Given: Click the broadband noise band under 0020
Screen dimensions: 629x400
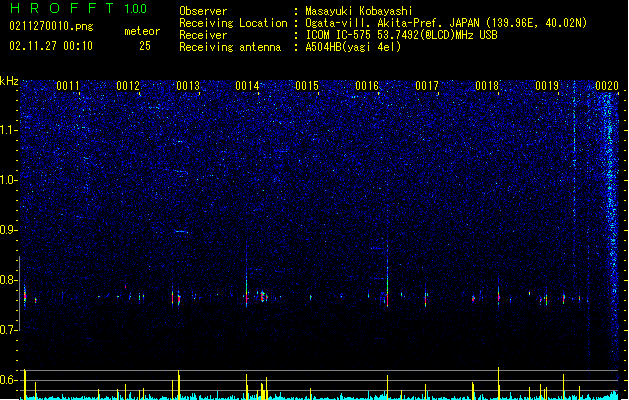Looking at the screenshot, I should click(611, 229).
